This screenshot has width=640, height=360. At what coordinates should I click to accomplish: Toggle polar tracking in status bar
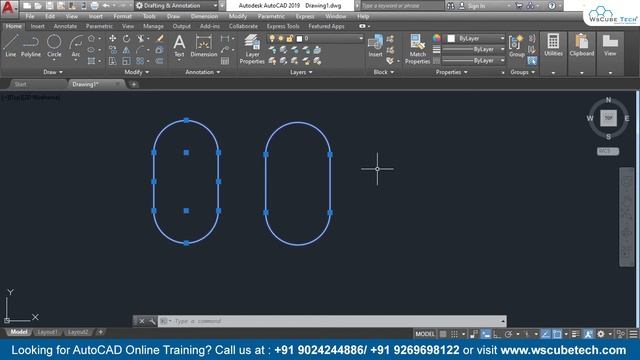tap(508, 334)
